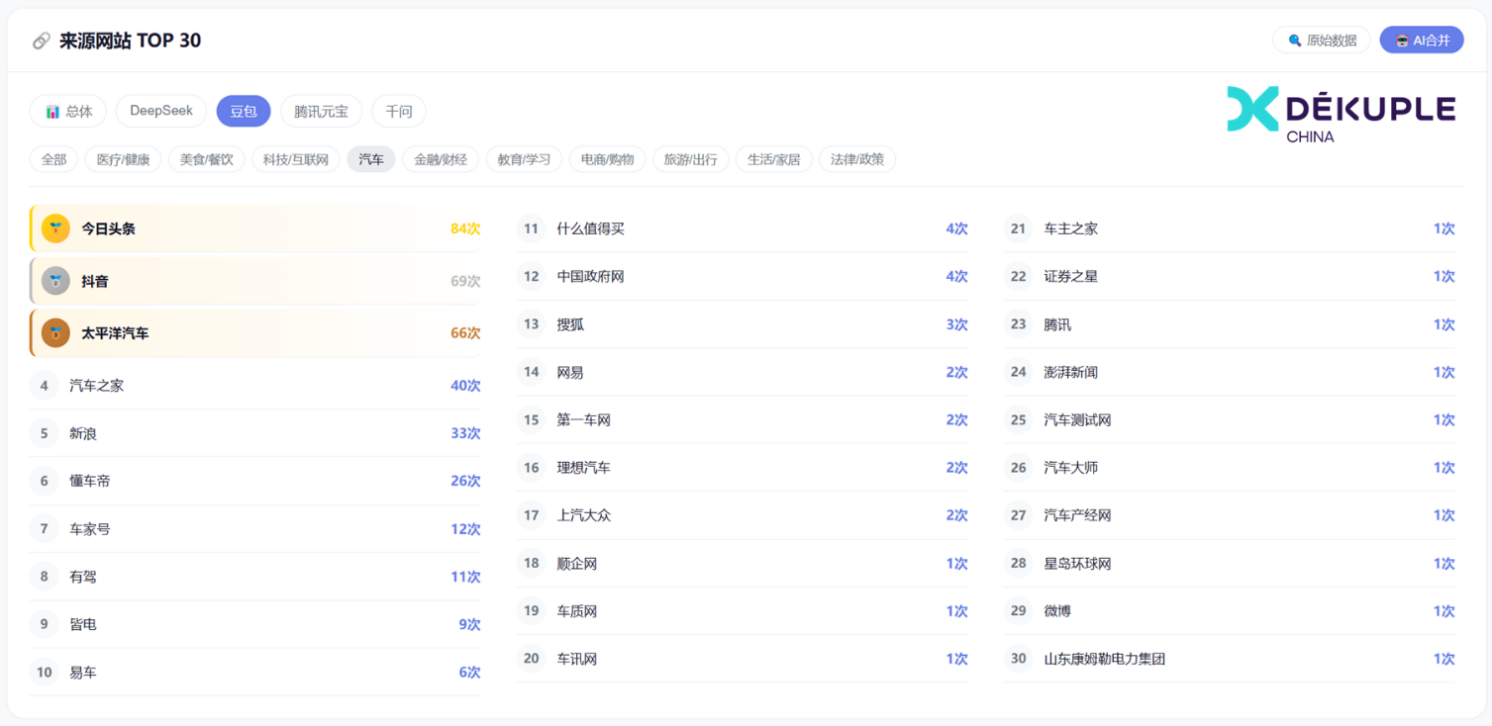Screen dimensions: 1492x726
Task: Click the rank 30 badge for 山东康姆勒电力集团
Action: click(x=1018, y=659)
